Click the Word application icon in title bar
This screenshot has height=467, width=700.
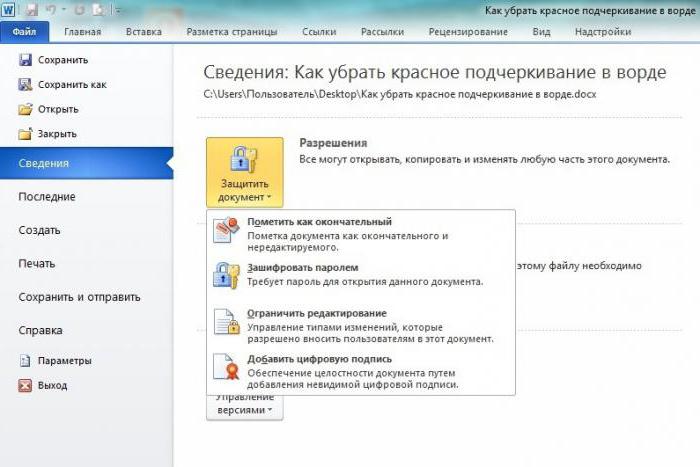click(x=8, y=9)
